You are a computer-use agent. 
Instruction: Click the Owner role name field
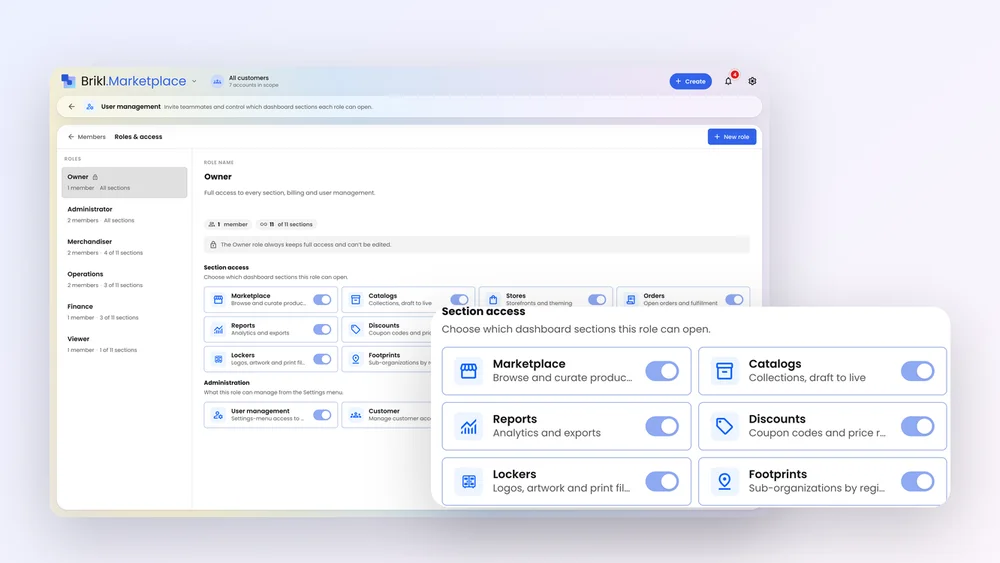tap(218, 177)
